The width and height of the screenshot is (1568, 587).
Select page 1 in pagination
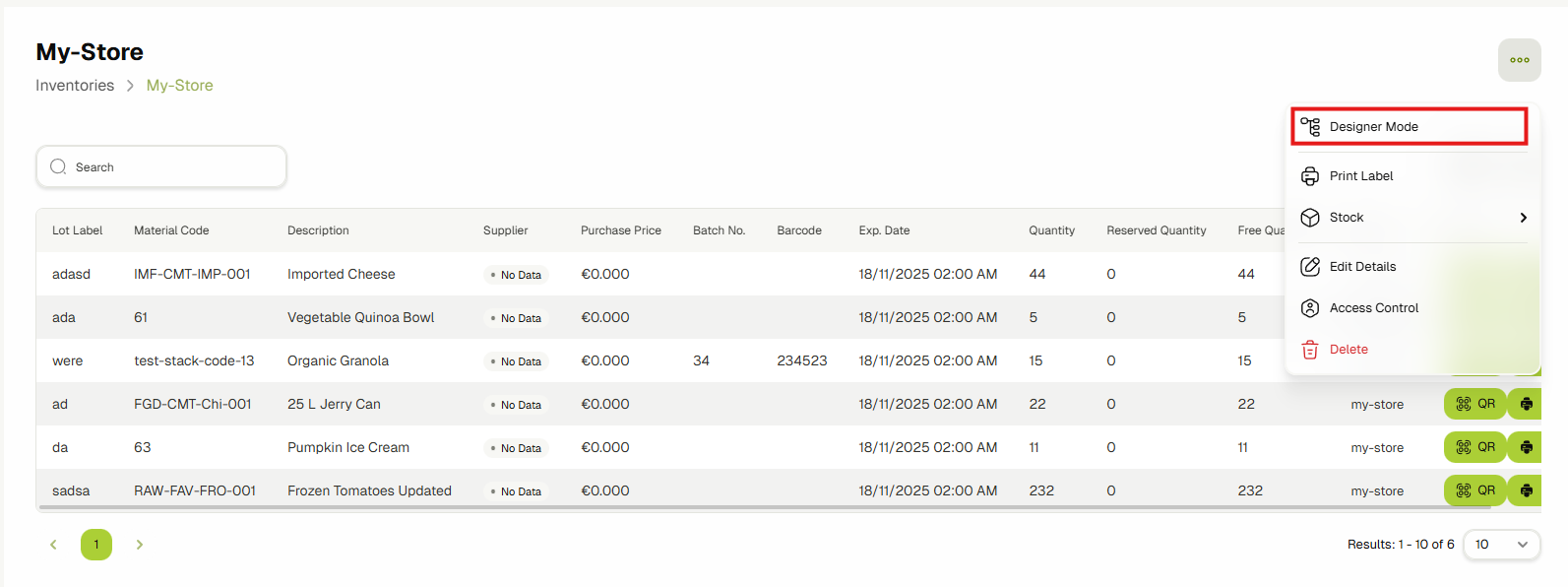(x=96, y=545)
